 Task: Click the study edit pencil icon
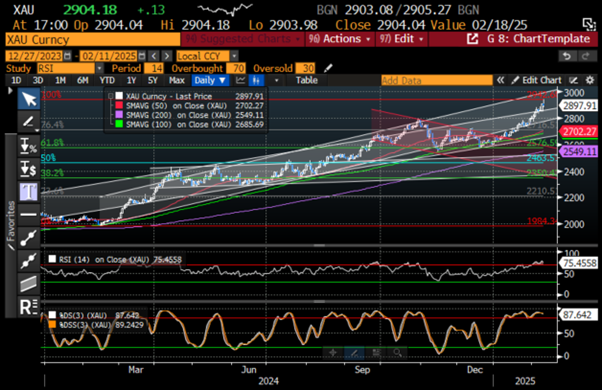pyautogui.click(x=327, y=68)
